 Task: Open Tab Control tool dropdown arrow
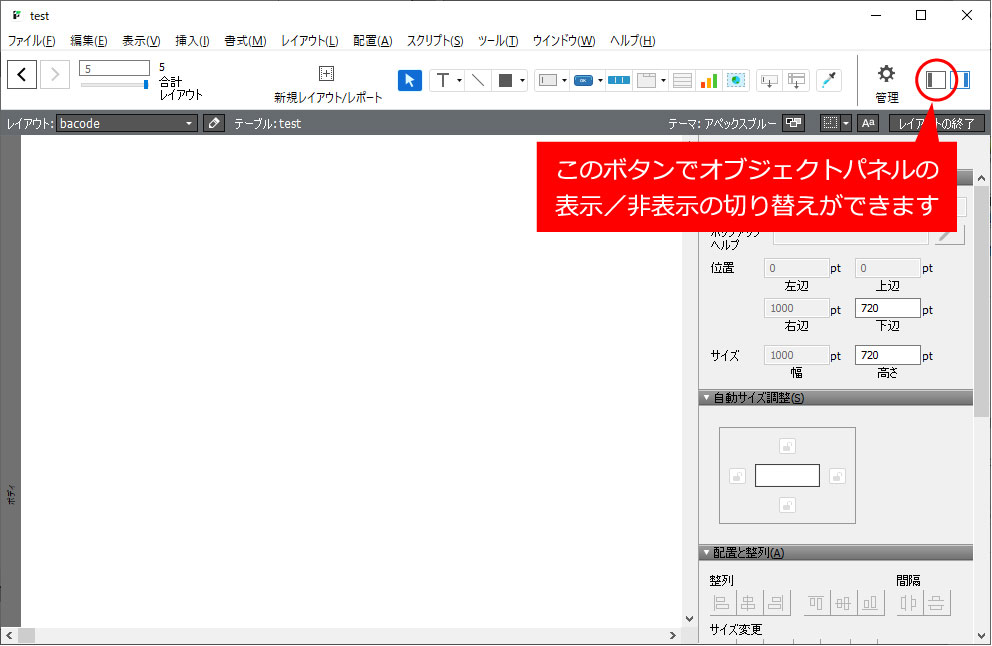pyautogui.click(x=663, y=80)
